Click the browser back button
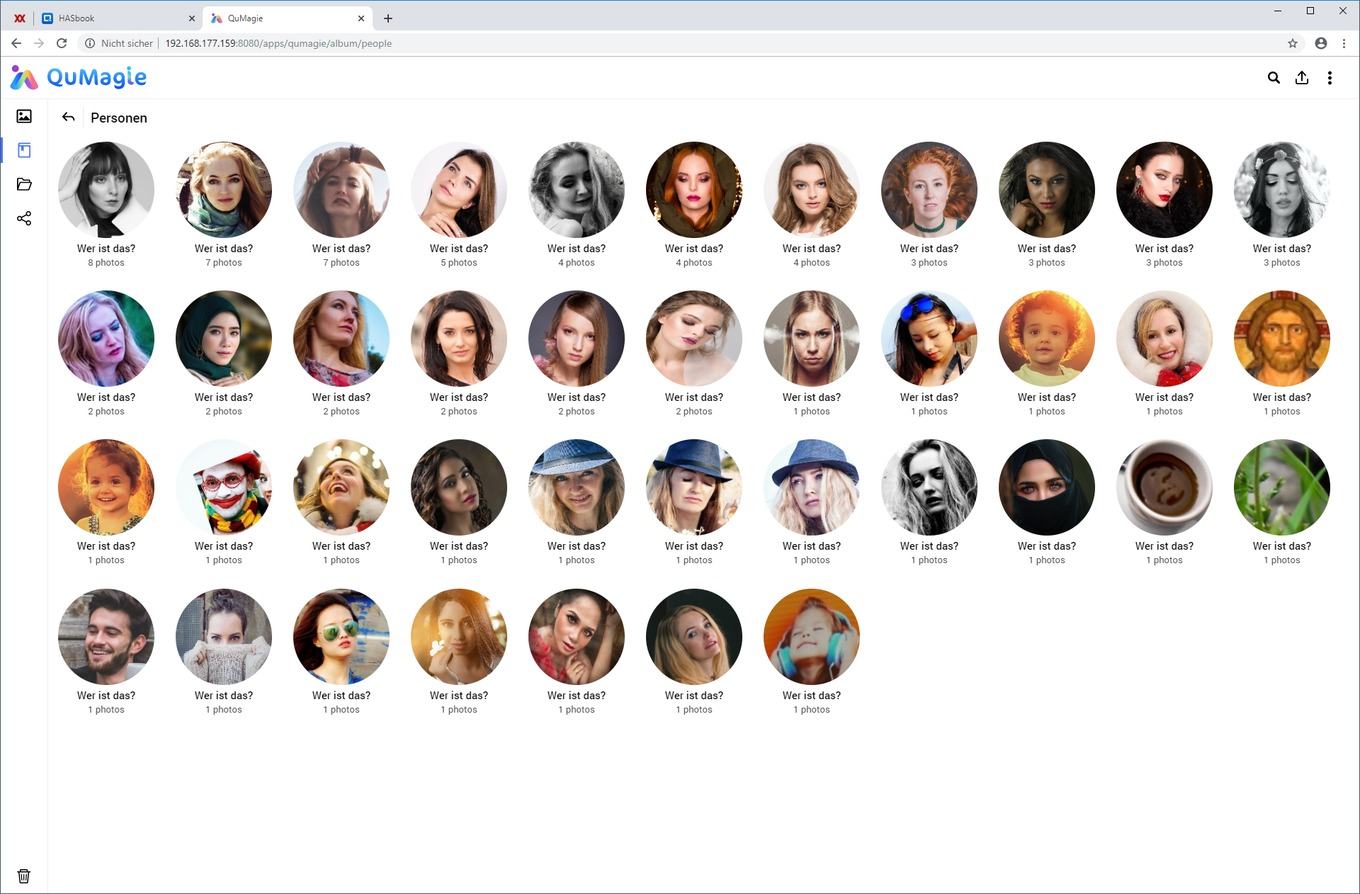Screen dimensions: 1360x894 point(16,43)
